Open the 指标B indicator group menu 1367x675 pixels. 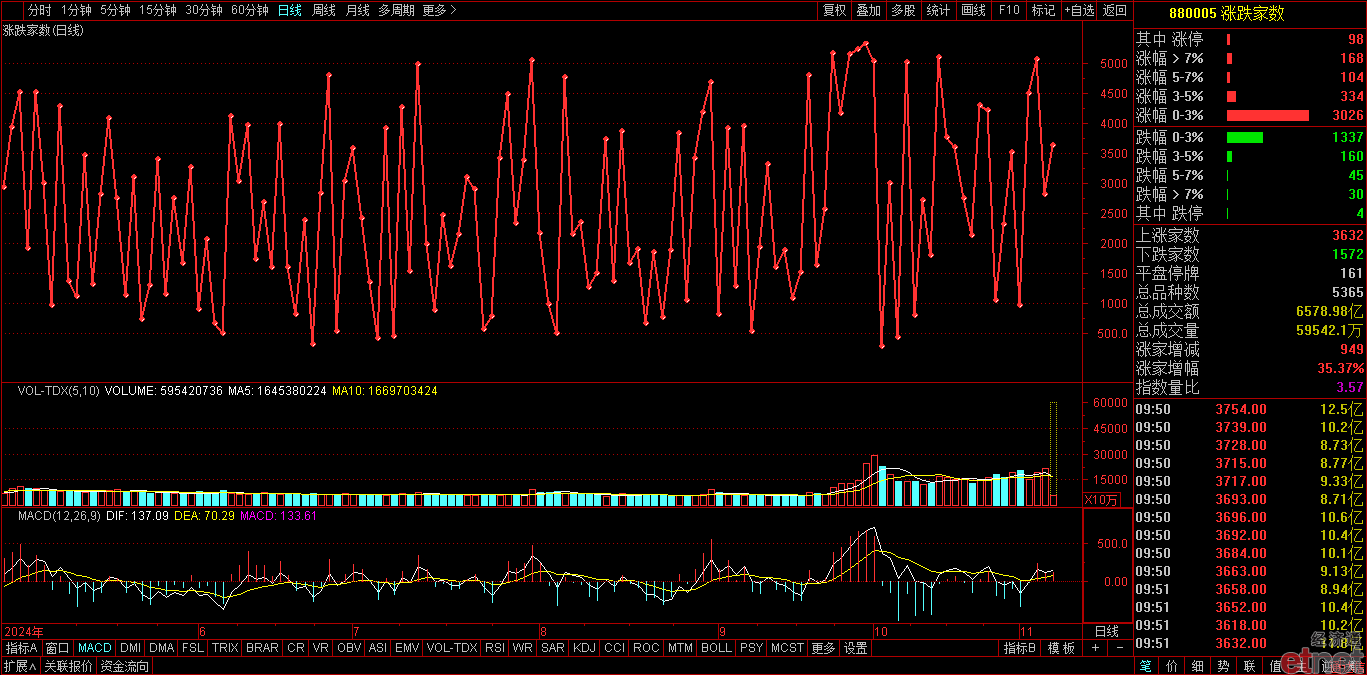click(1021, 648)
